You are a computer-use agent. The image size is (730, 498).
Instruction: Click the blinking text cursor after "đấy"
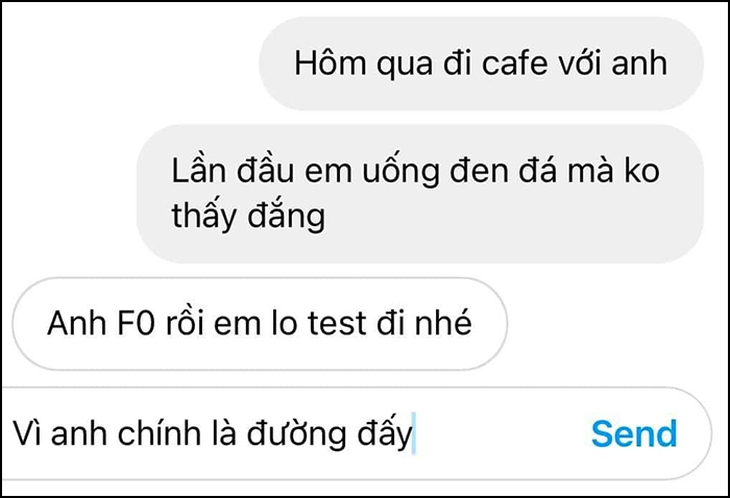(x=414, y=433)
